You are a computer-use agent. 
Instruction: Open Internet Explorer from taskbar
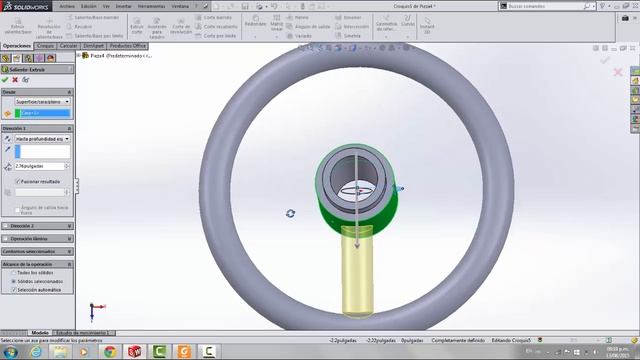36,352
